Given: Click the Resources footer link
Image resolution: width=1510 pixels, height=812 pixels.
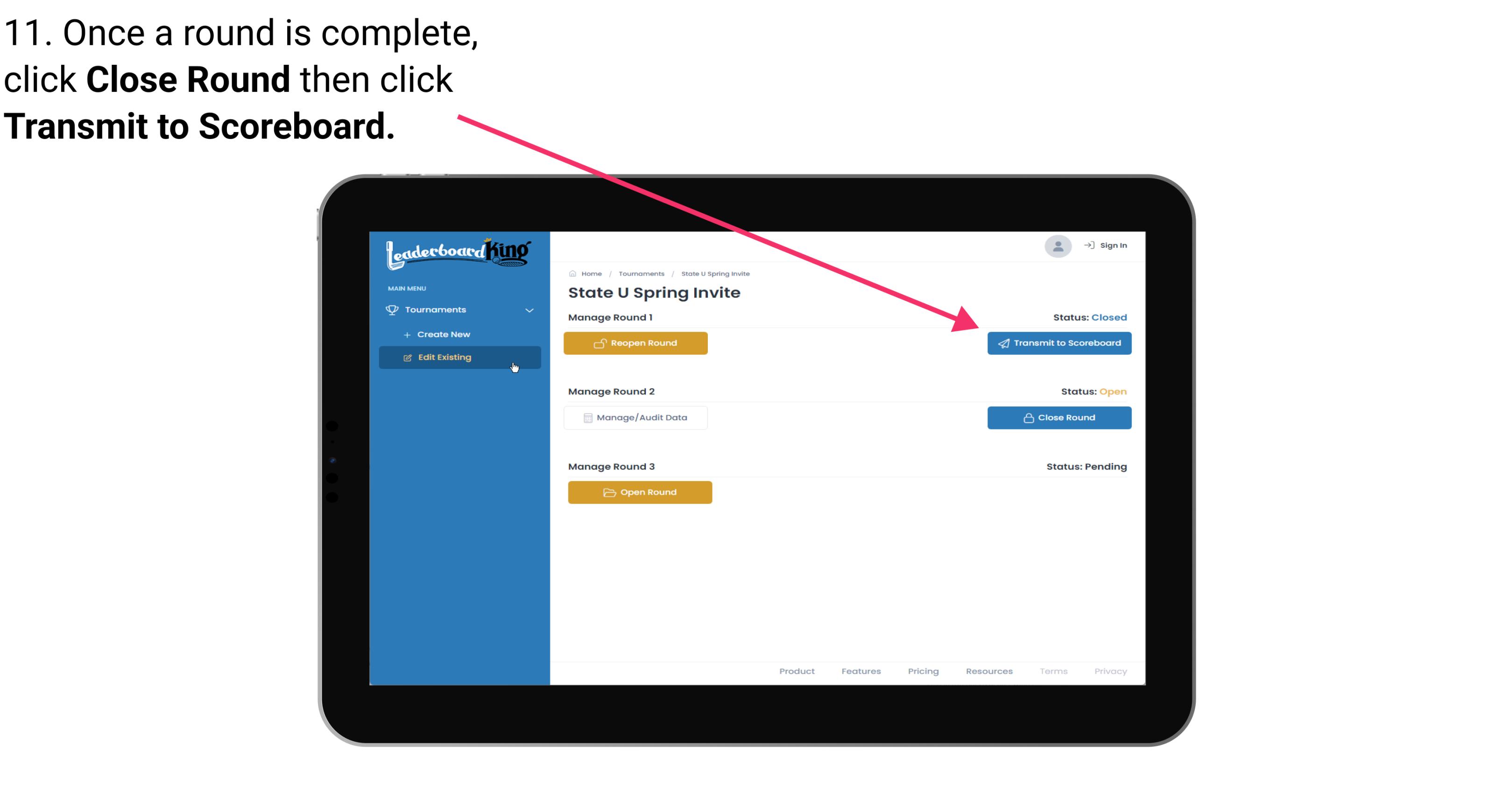Looking at the screenshot, I should 989,670.
